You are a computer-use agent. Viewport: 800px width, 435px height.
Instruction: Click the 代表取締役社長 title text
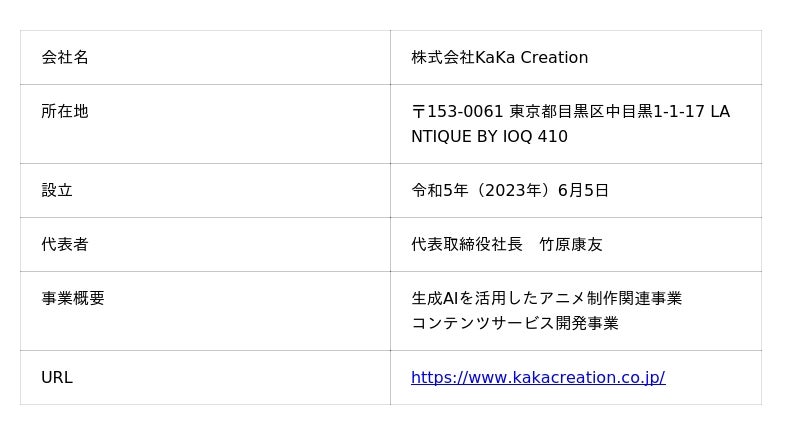[467, 244]
